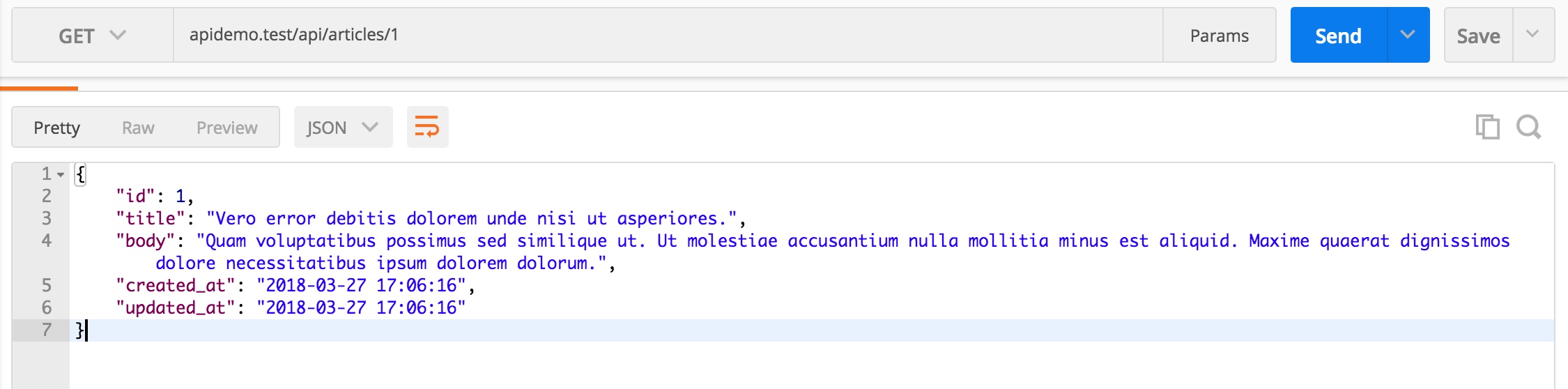Switch to the Raw view tab
Screen dimensions: 1568x389
138,128
